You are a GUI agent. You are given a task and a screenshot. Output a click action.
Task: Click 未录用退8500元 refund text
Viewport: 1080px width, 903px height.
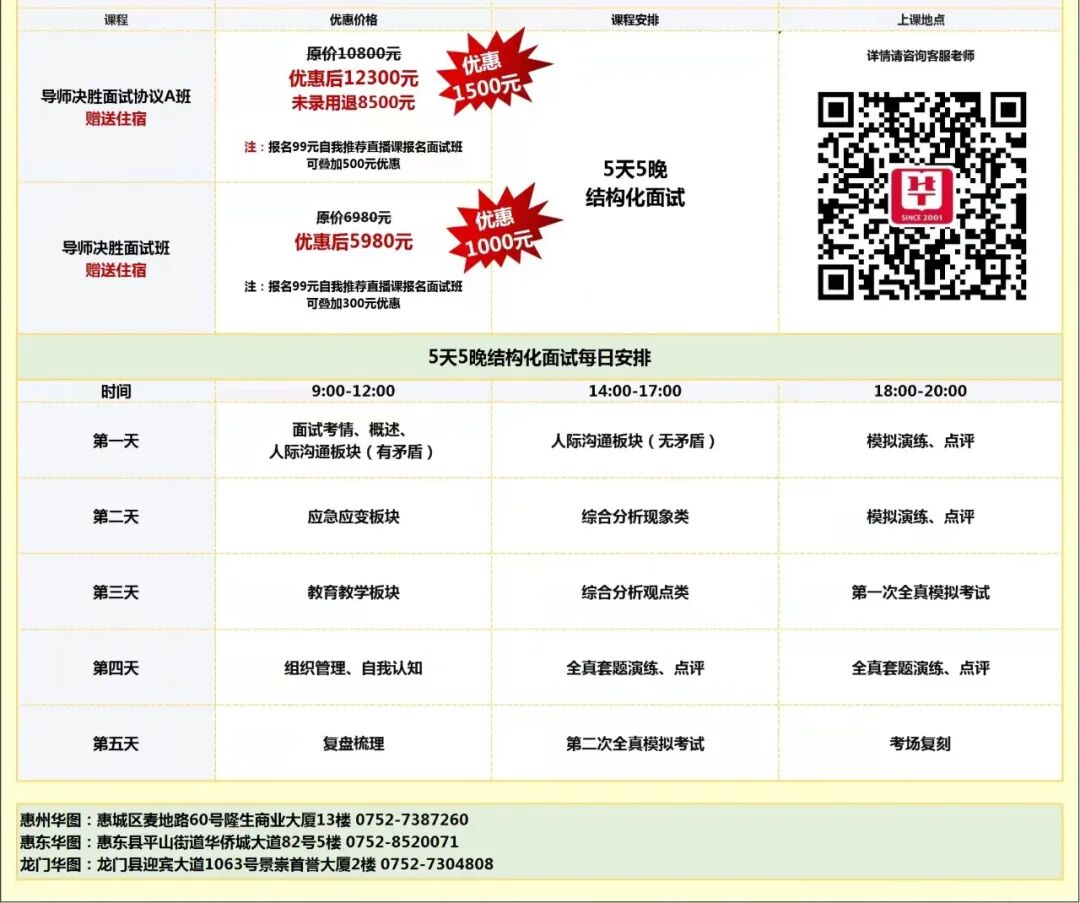[x=353, y=103]
